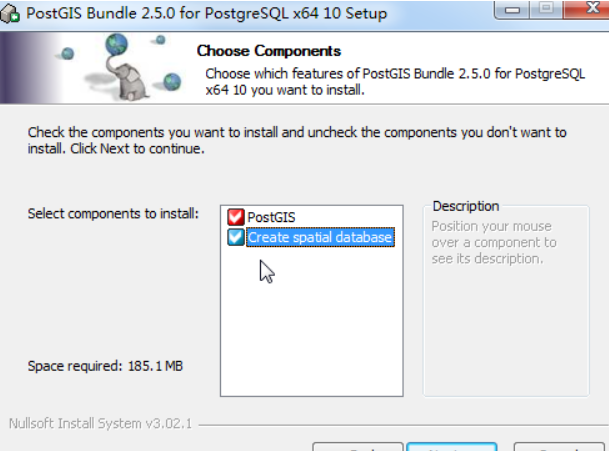Image resolution: width=609 pixels, height=451 pixels.
Task: Close the setup window with X
Action: click(x=587, y=9)
